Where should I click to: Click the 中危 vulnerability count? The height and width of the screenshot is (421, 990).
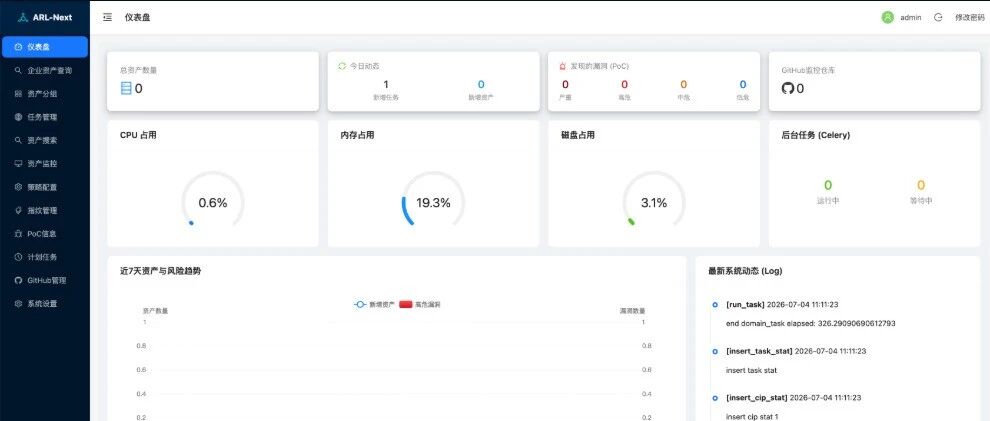click(683, 85)
